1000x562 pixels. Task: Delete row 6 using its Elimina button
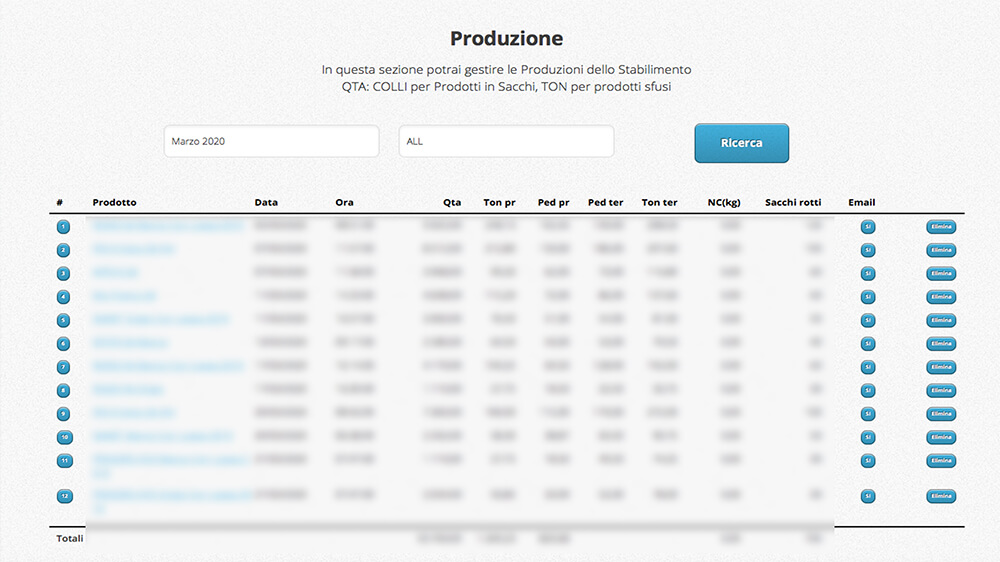[x=940, y=343]
